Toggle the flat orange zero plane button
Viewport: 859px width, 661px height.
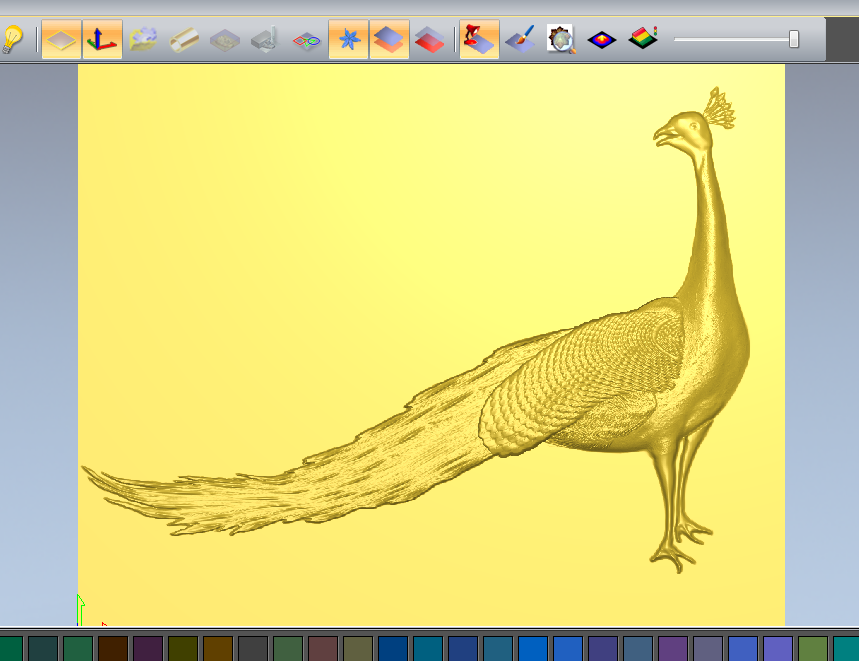click(62, 40)
